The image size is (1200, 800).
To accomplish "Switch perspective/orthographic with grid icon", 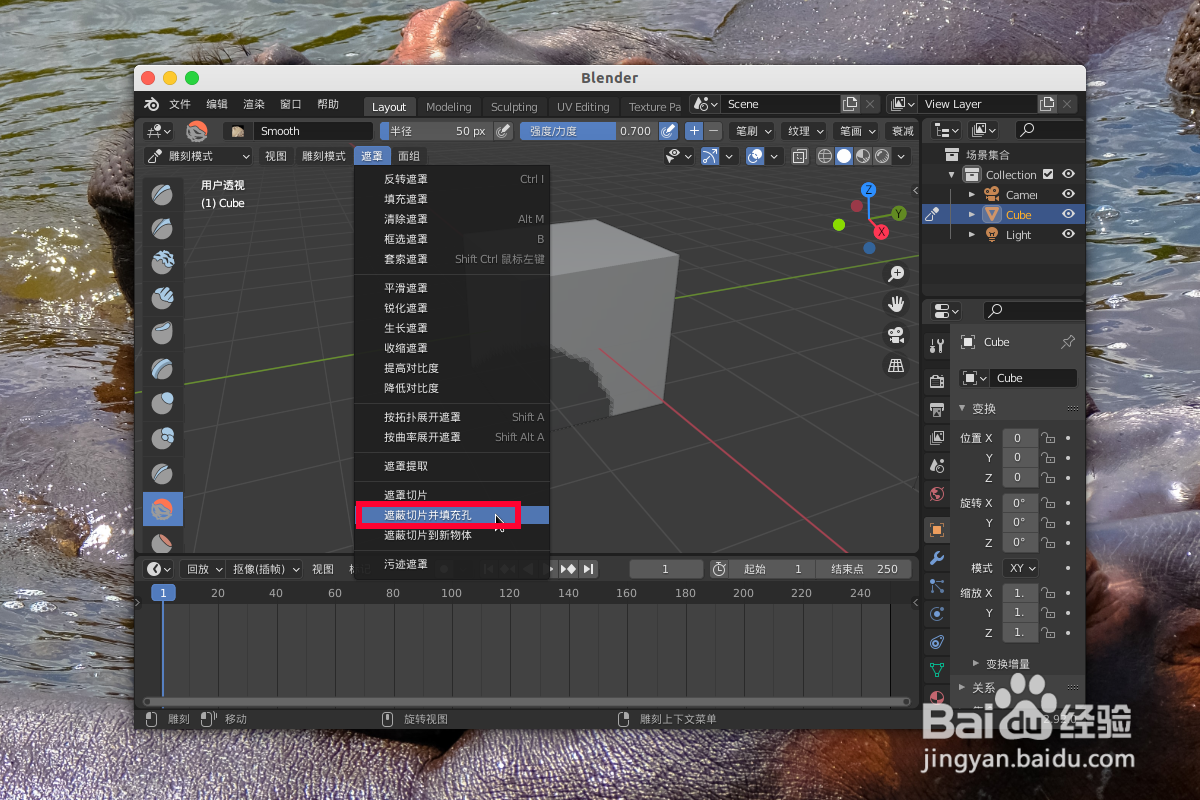I will (x=896, y=365).
